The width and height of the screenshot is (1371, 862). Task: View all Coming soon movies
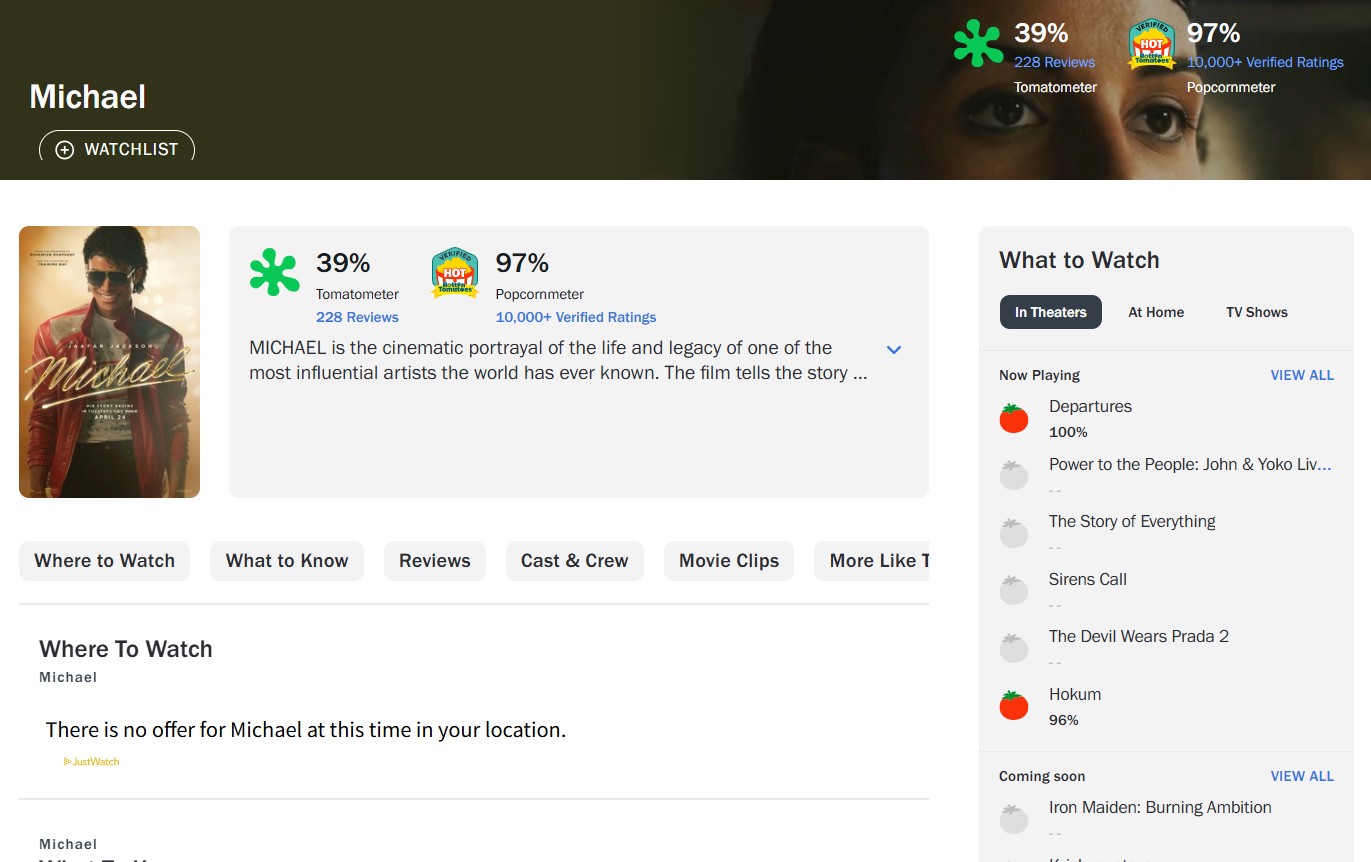tap(1302, 776)
